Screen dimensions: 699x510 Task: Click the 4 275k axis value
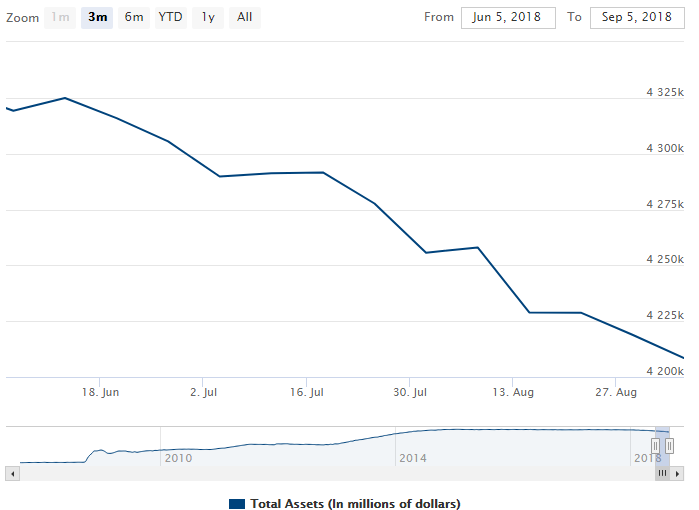[665, 204]
